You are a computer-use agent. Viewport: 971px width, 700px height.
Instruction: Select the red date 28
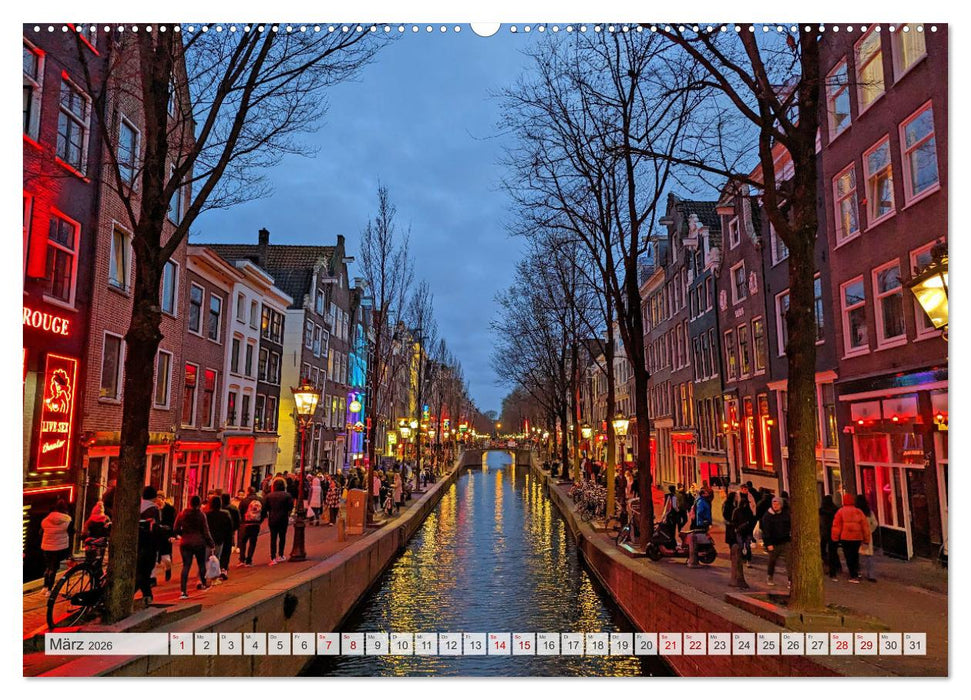point(841,647)
